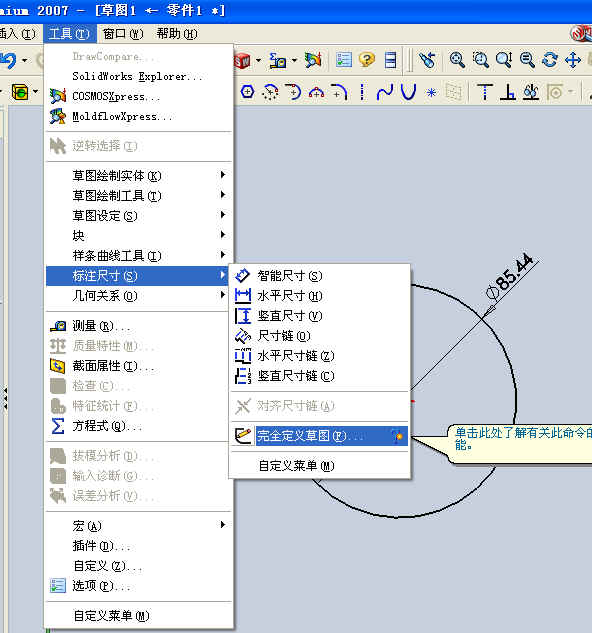Screen dimensions: 592x633
Task: Open the undo dropdown arrow
Action: [x=25, y=61]
